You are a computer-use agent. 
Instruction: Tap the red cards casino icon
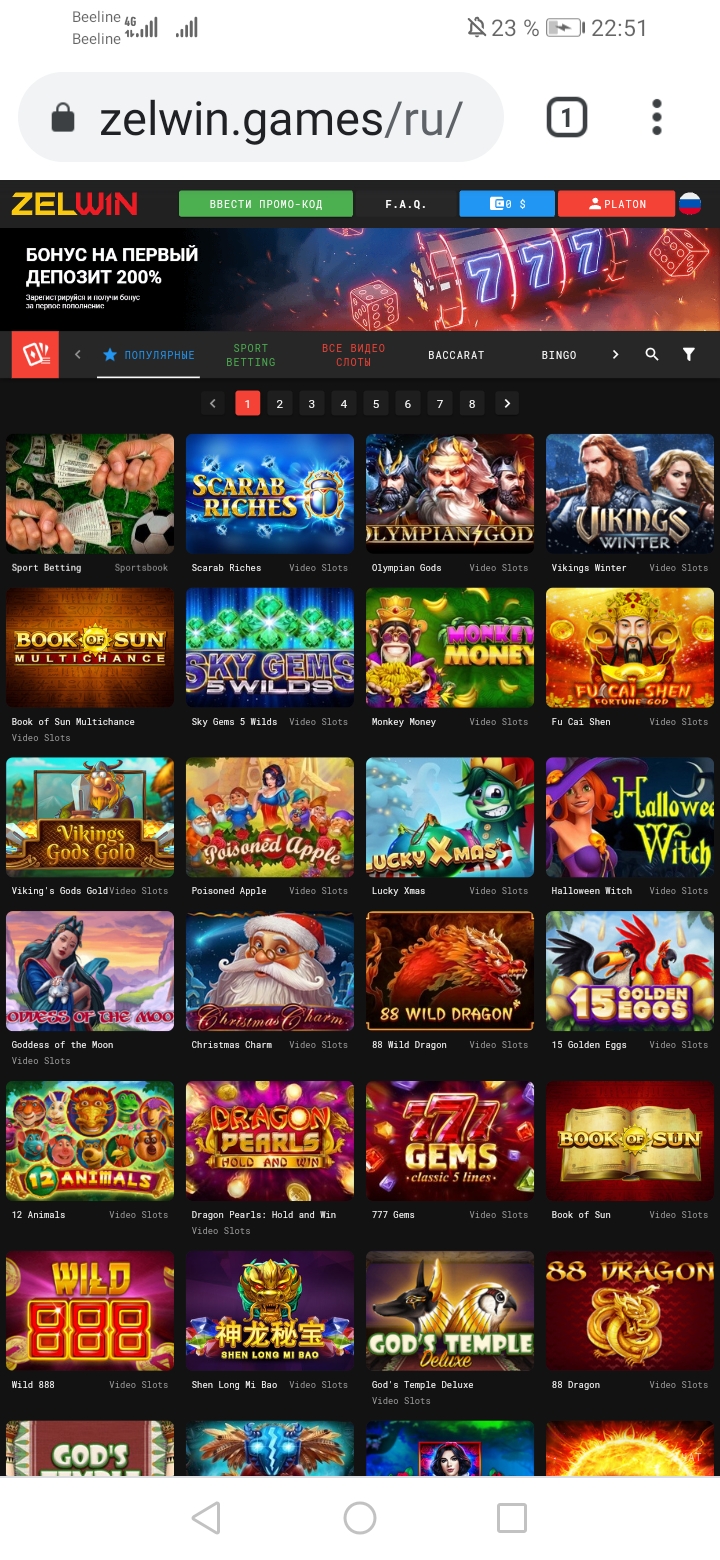click(35, 355)
